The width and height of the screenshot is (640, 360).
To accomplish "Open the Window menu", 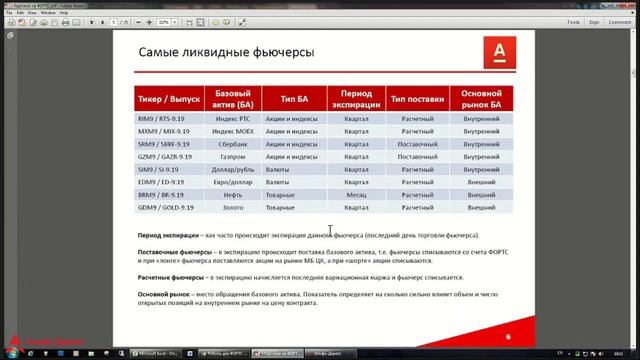I will [x=48, y=13].
